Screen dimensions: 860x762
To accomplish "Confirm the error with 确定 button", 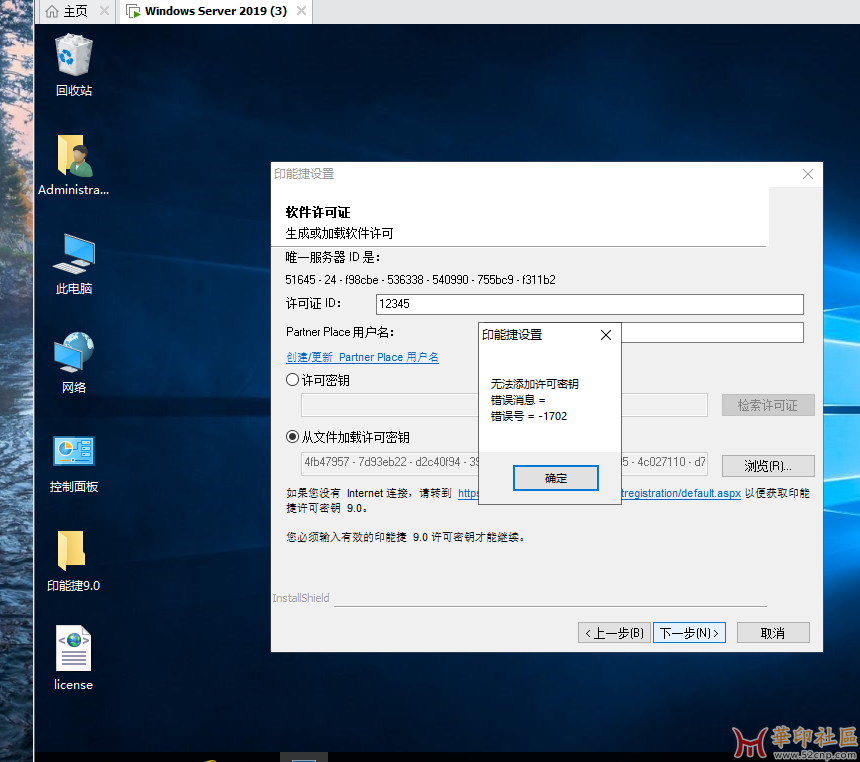I will pos(556,478).
